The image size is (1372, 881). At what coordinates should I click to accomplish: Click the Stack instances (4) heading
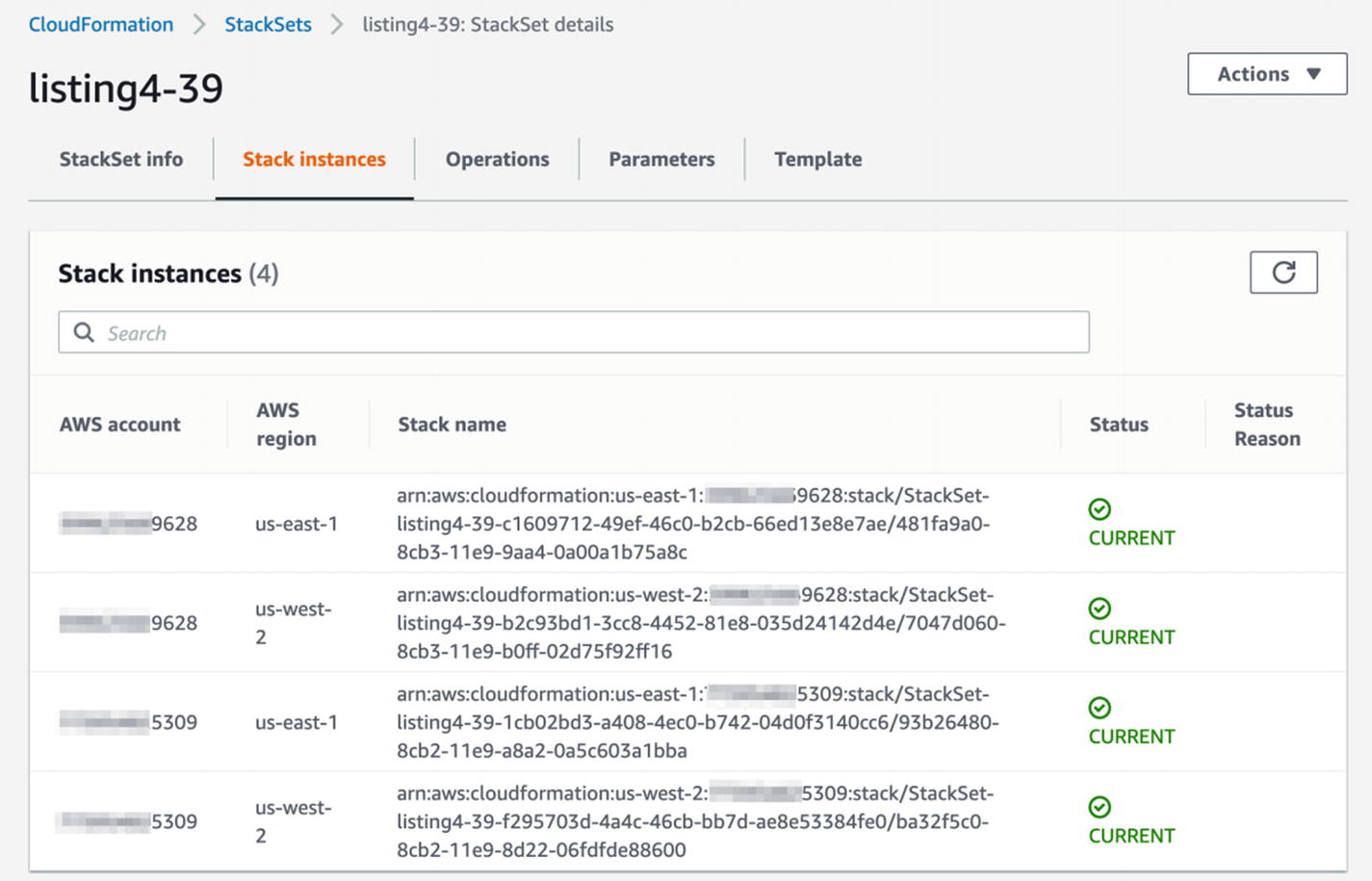coord(168,273)
